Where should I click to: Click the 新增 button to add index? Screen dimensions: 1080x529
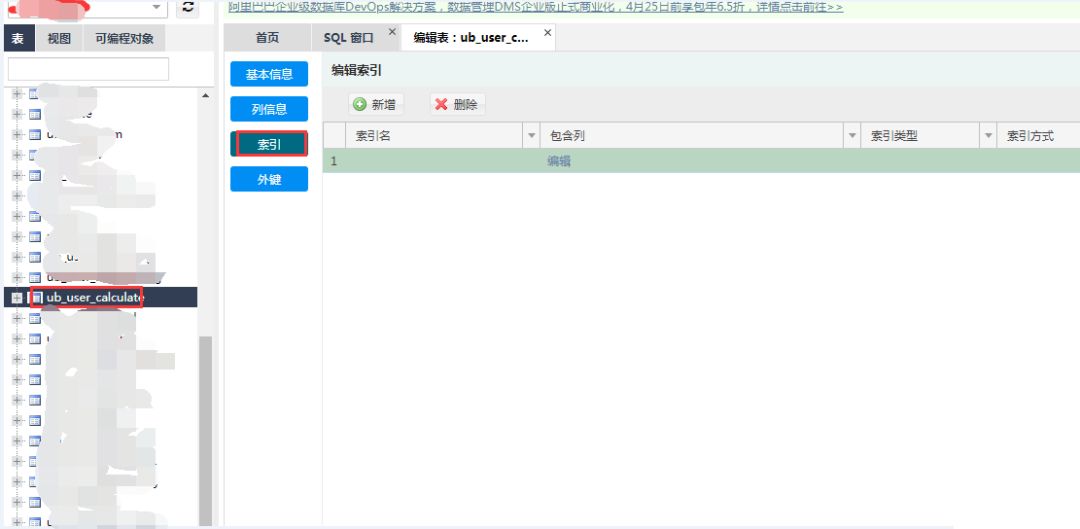click(x=376, y=105)
